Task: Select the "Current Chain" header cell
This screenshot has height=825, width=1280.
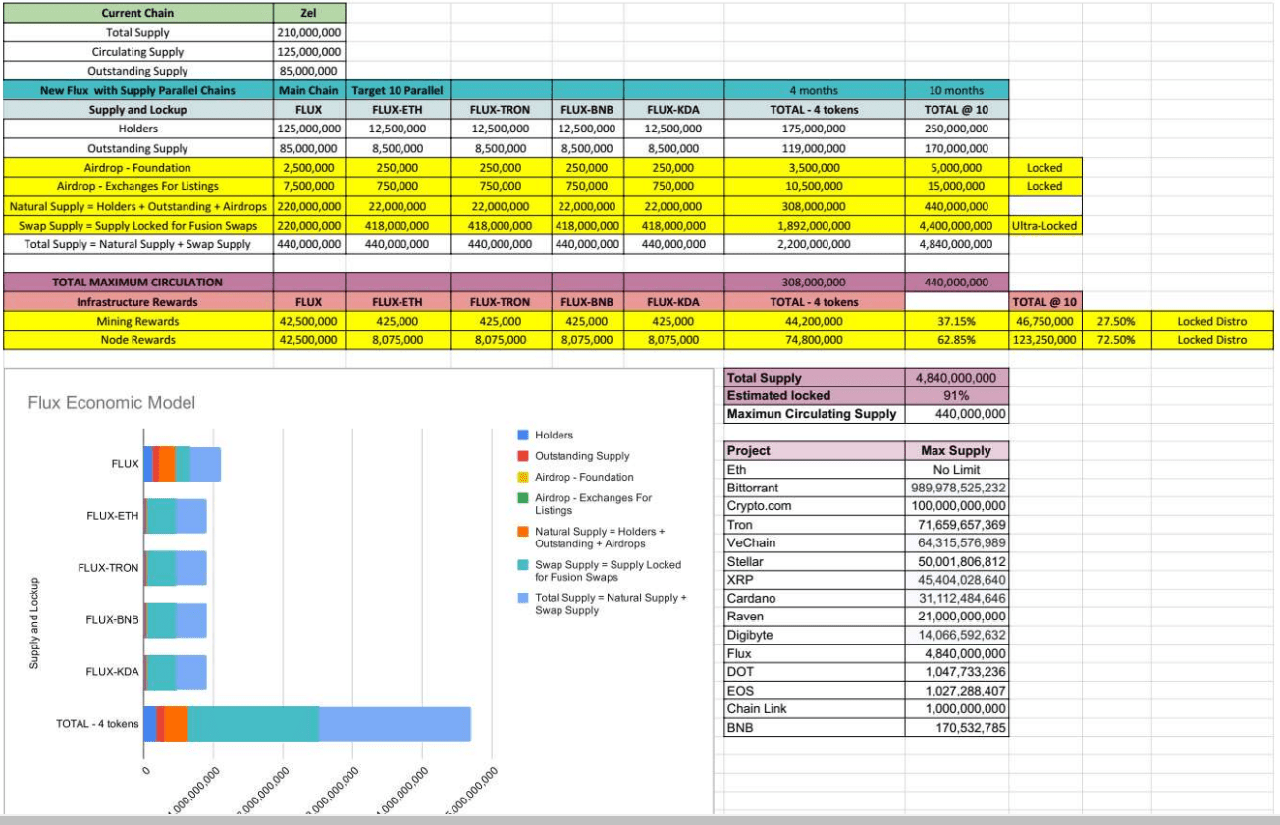Action: (138, 13)
